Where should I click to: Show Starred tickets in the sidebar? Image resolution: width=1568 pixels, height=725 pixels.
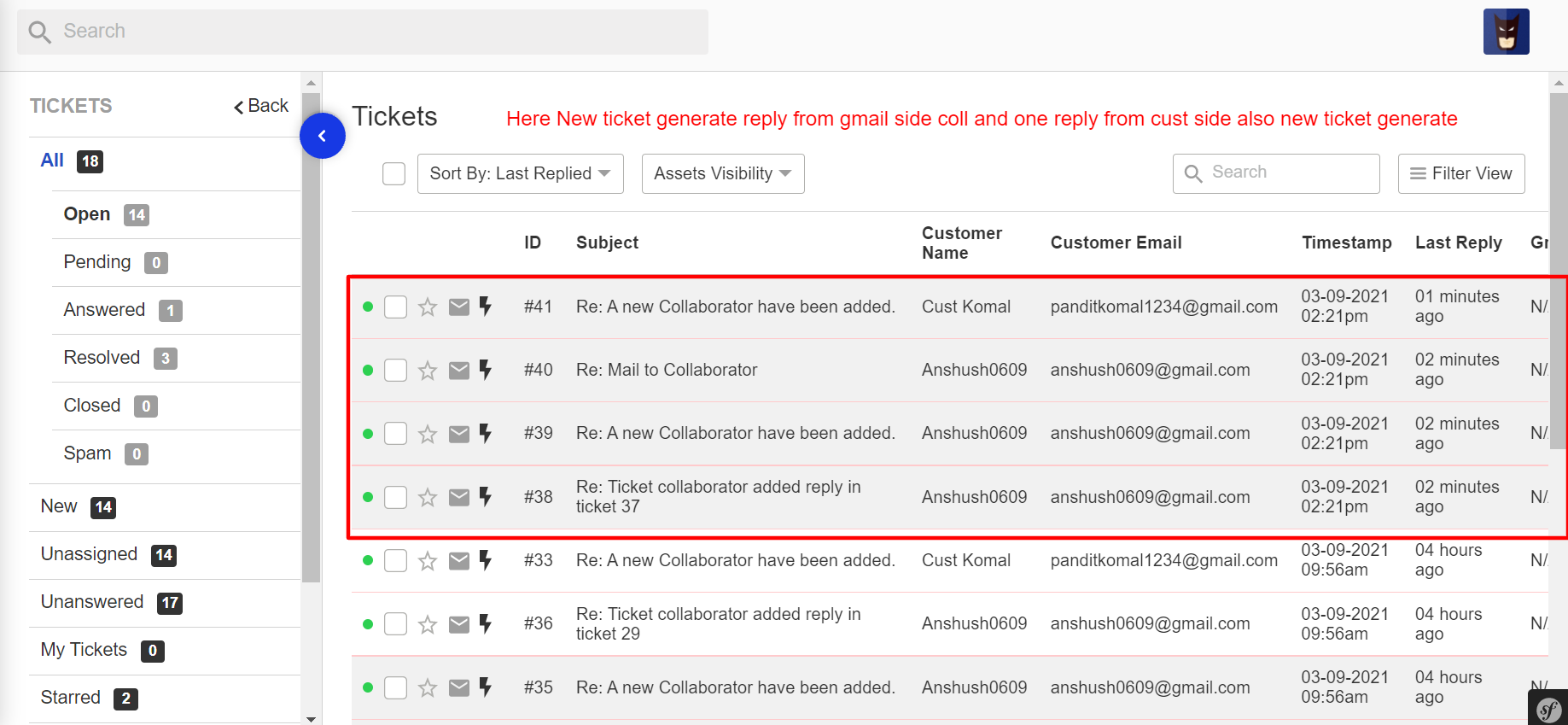[71, 698]
